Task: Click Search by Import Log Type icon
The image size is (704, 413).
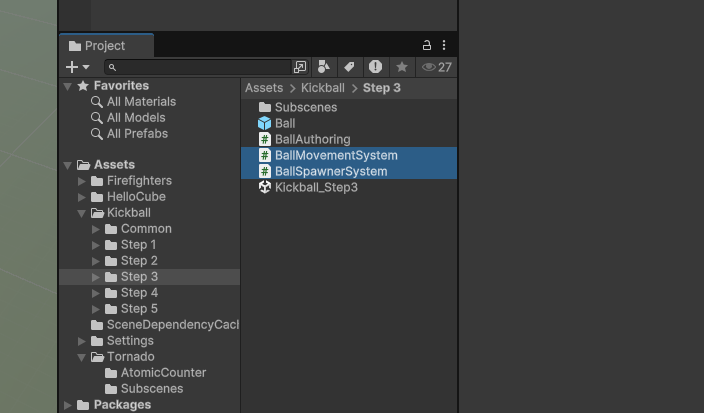Action: click(375, 67)
